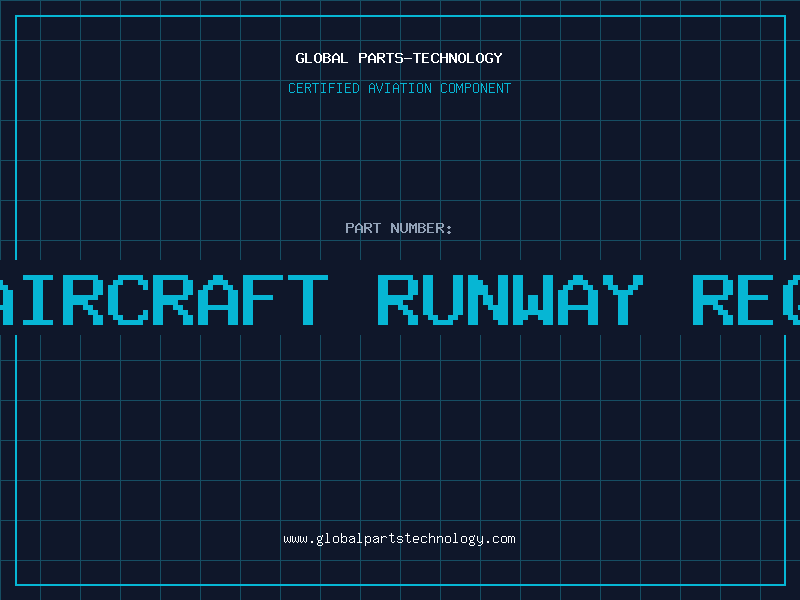The width and height of the screenshot is (800, 600).
Task: Click the word CERTIFIED in the subtitle
Action: click(324, 88)
